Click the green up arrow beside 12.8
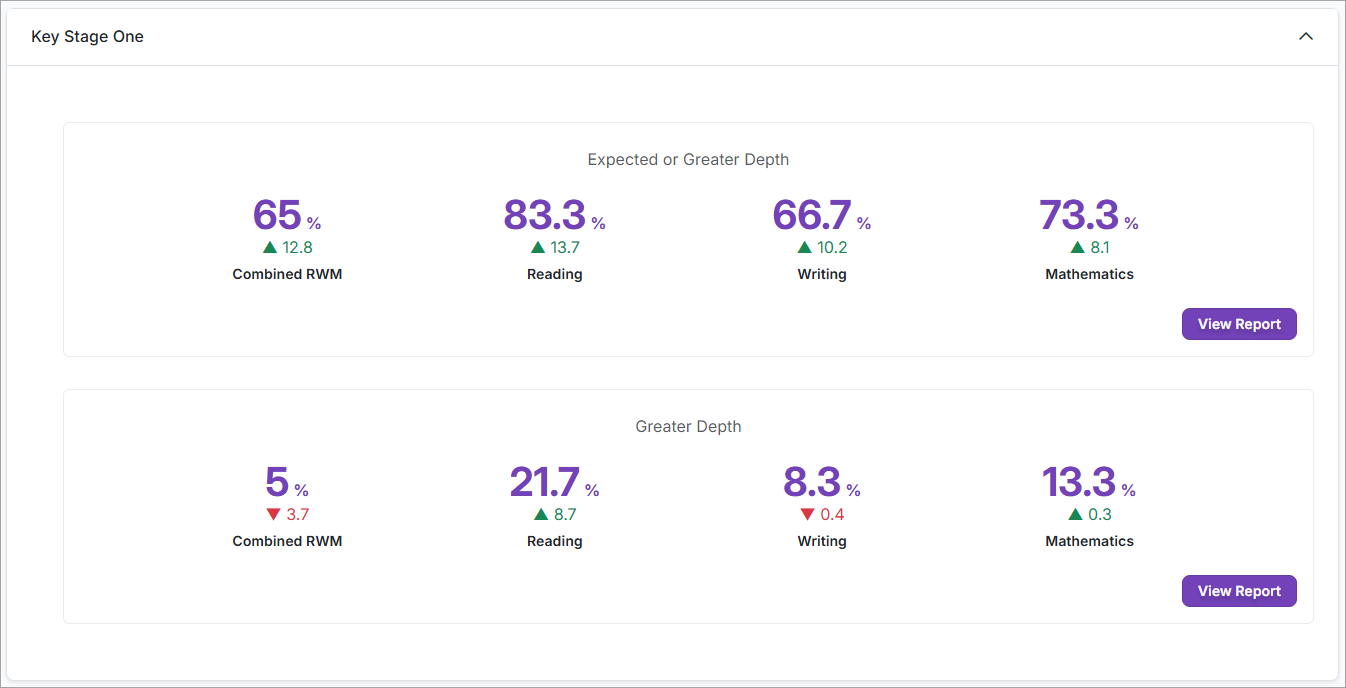The height and width of the screenshot is (688, 1346). pyautogui.click(x=270, y=247)
